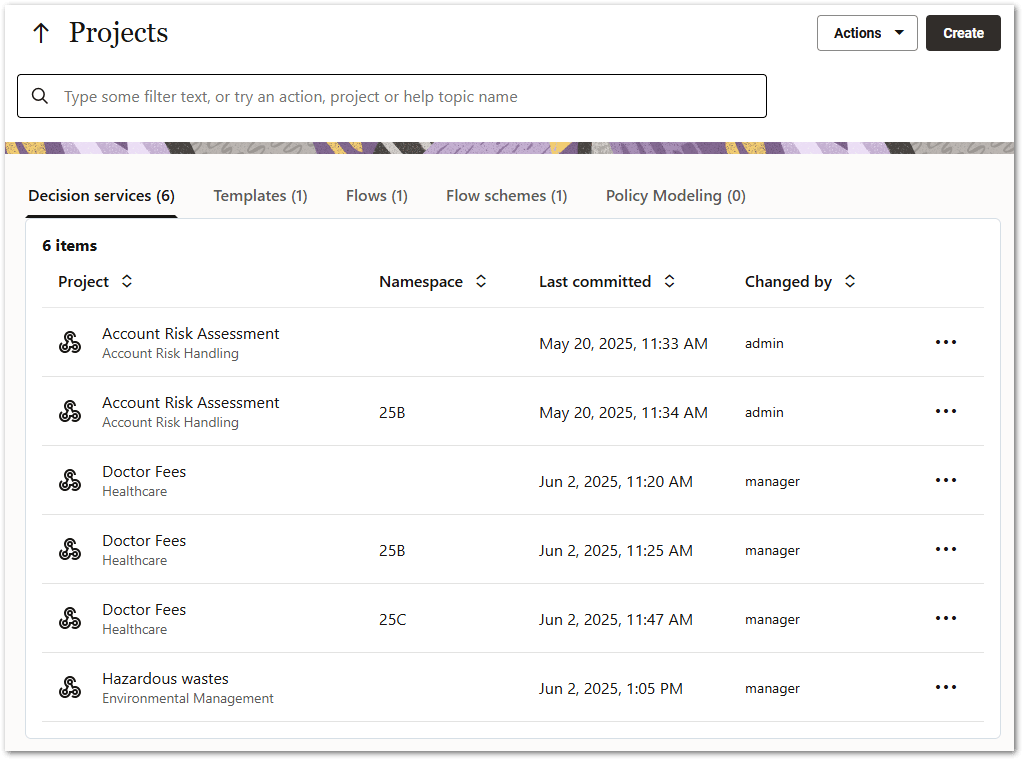Switch to the Flow schemes tab

click(x=506, y=195)
